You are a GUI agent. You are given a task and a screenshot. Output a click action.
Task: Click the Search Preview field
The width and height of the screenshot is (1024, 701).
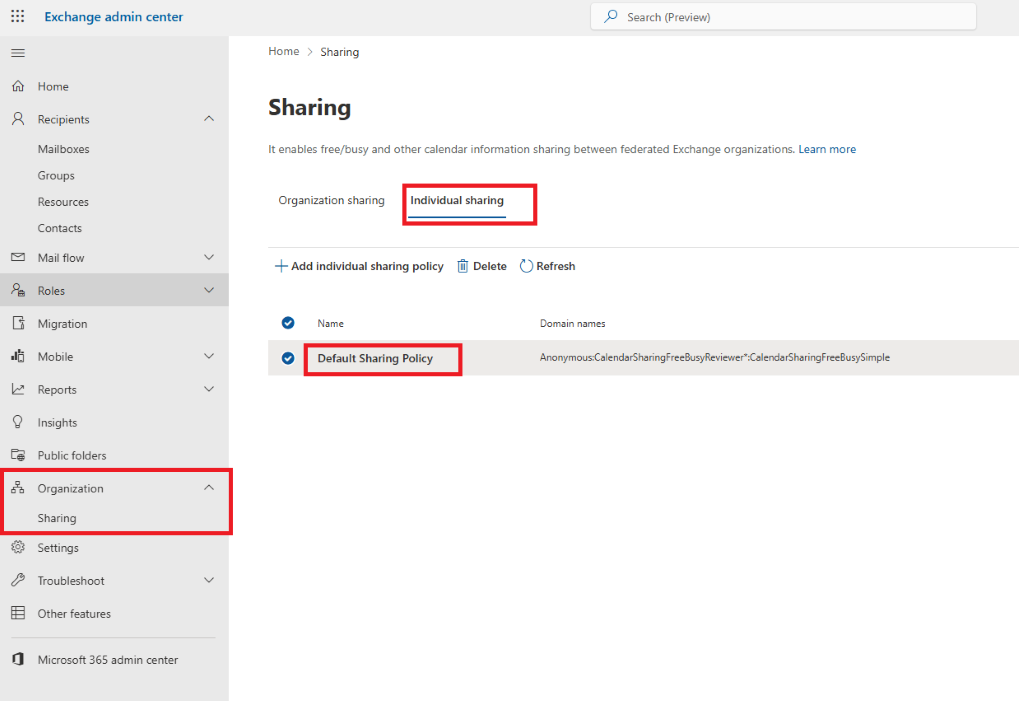point(782,16)
